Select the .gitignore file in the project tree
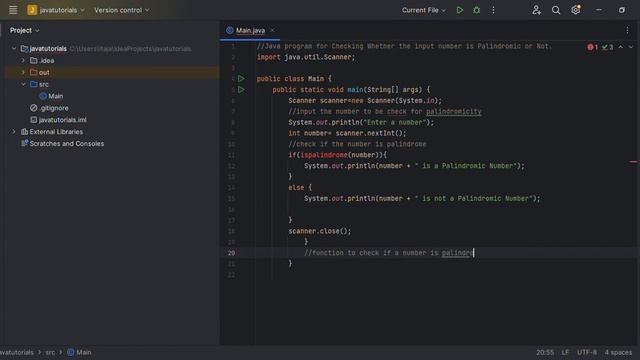 point(49,108)
